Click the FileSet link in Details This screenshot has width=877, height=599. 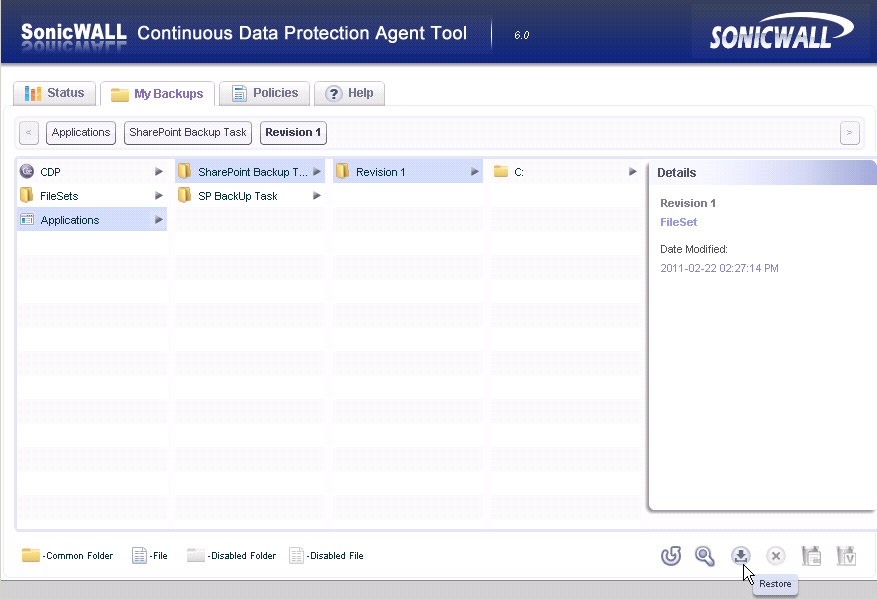point(678,222)
